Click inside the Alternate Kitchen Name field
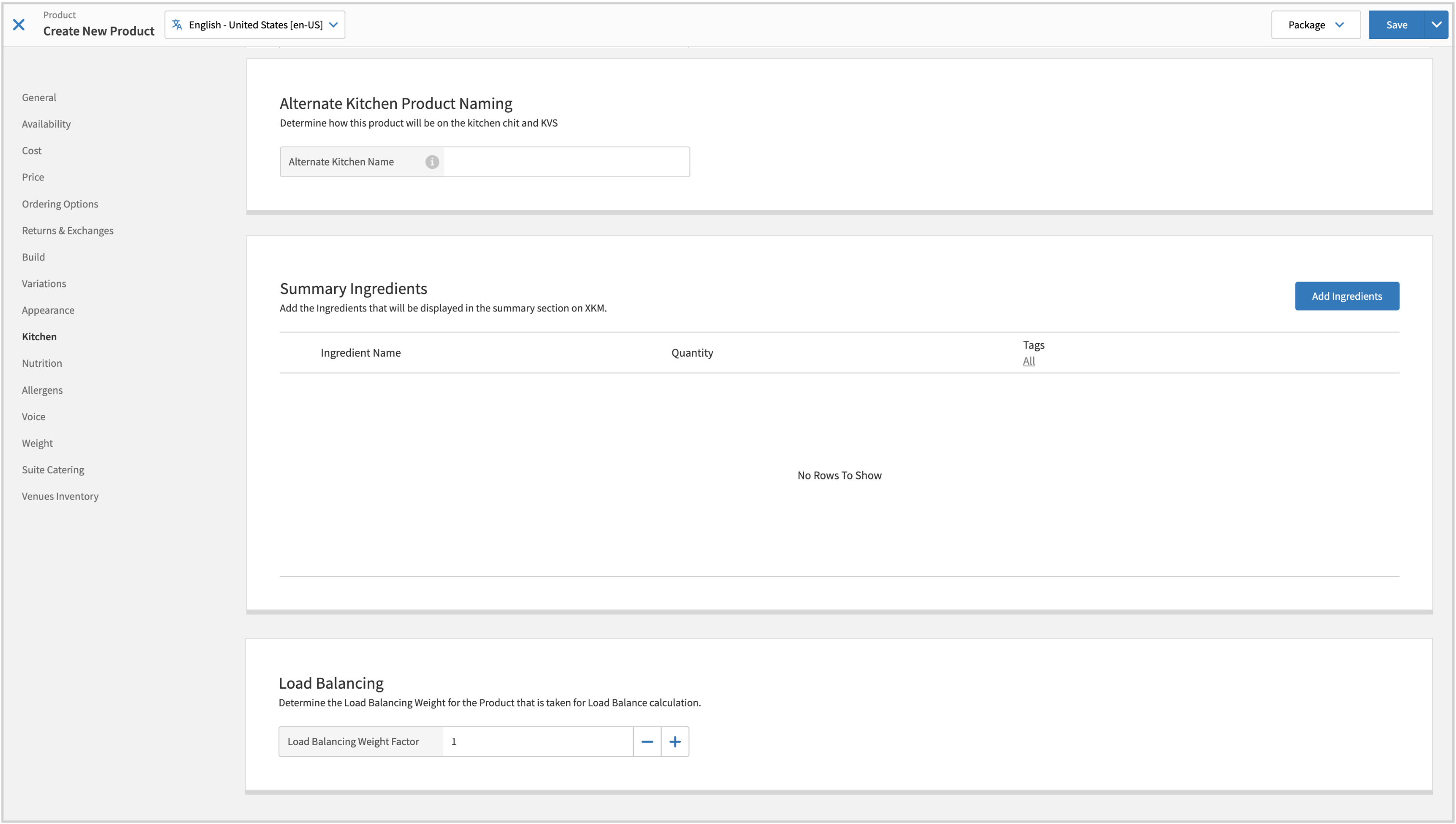Viewport: 1456px width, 824px height. [x=566, y=161]
